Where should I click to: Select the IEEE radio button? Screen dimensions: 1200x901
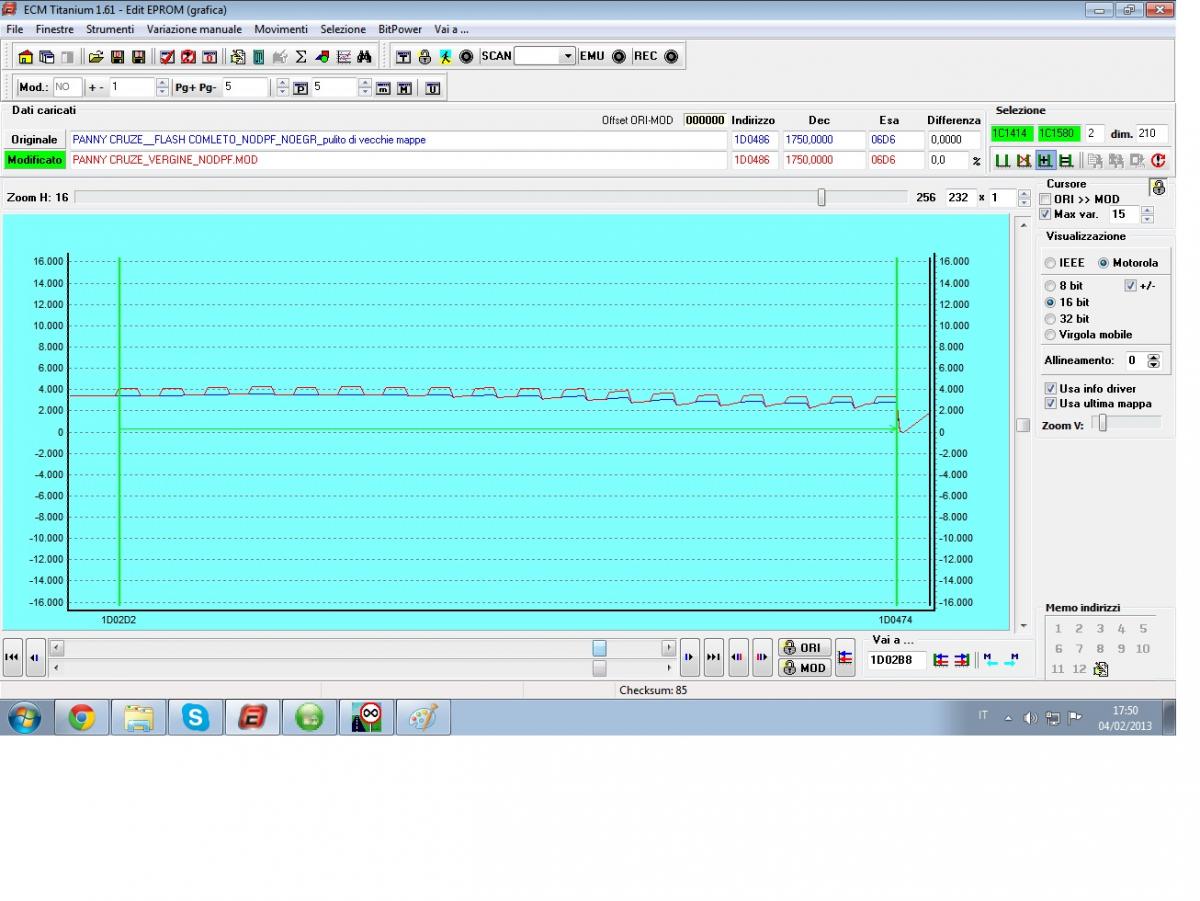click(x=1050, y=263)
